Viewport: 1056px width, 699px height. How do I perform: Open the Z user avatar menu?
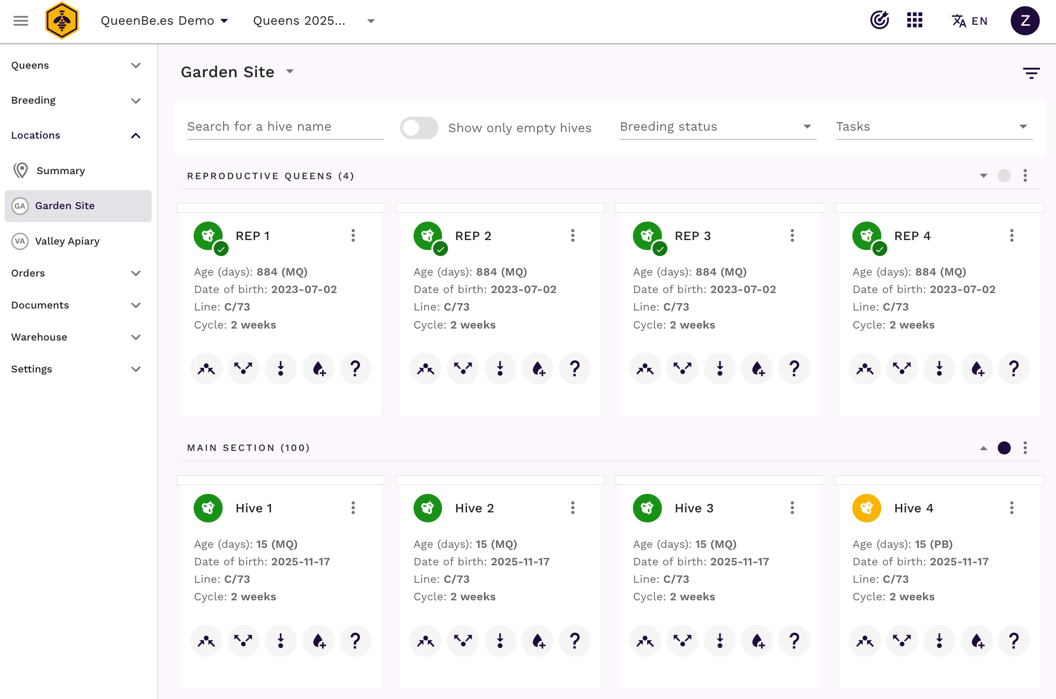coord(1024,21)
